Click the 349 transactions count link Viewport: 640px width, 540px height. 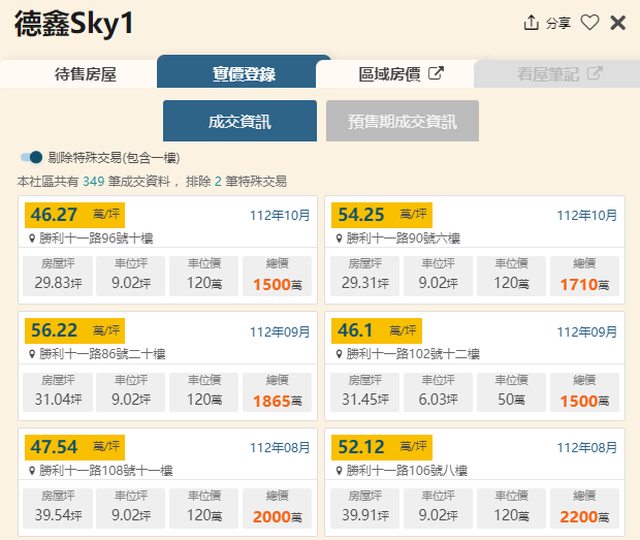pos(93,181)
